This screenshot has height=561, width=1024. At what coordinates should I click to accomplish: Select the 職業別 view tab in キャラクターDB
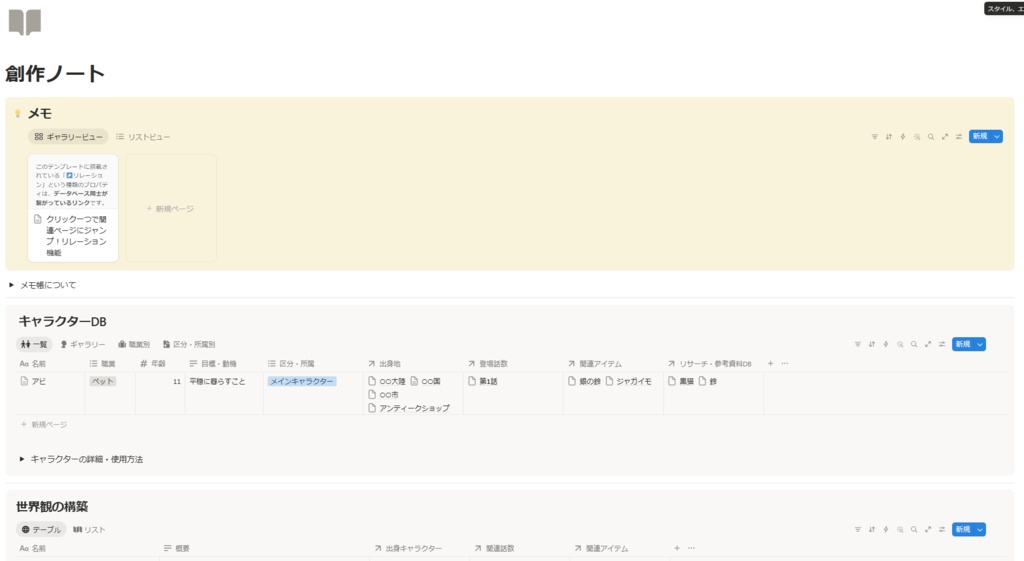(134, 344)
